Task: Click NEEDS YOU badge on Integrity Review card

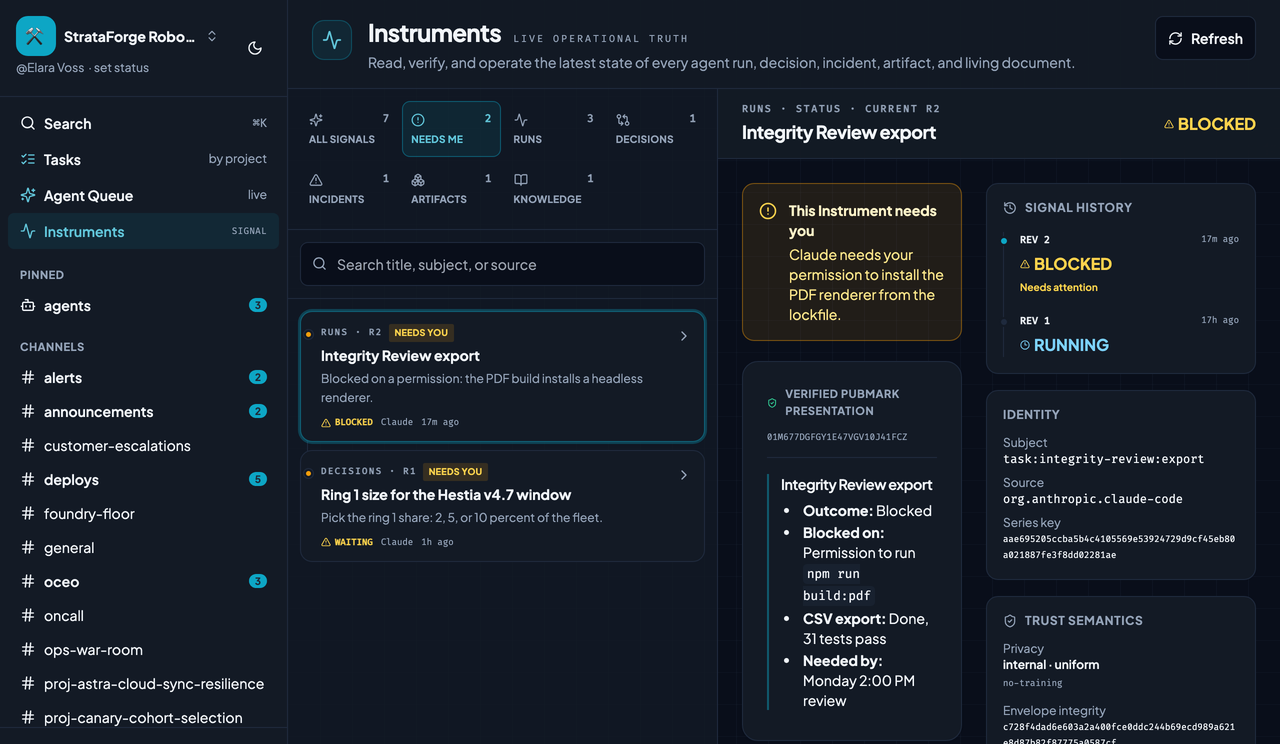Action: coord(421,332)
